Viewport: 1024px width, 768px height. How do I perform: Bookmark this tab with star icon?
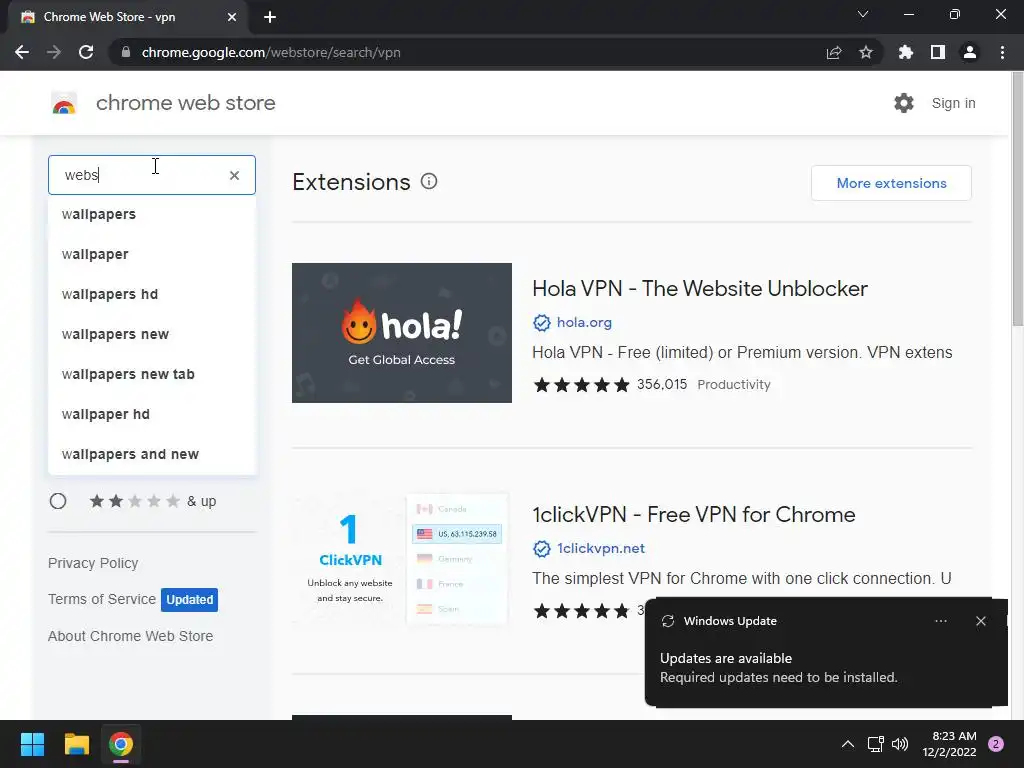pyautogui.click(x=865, y=52)
